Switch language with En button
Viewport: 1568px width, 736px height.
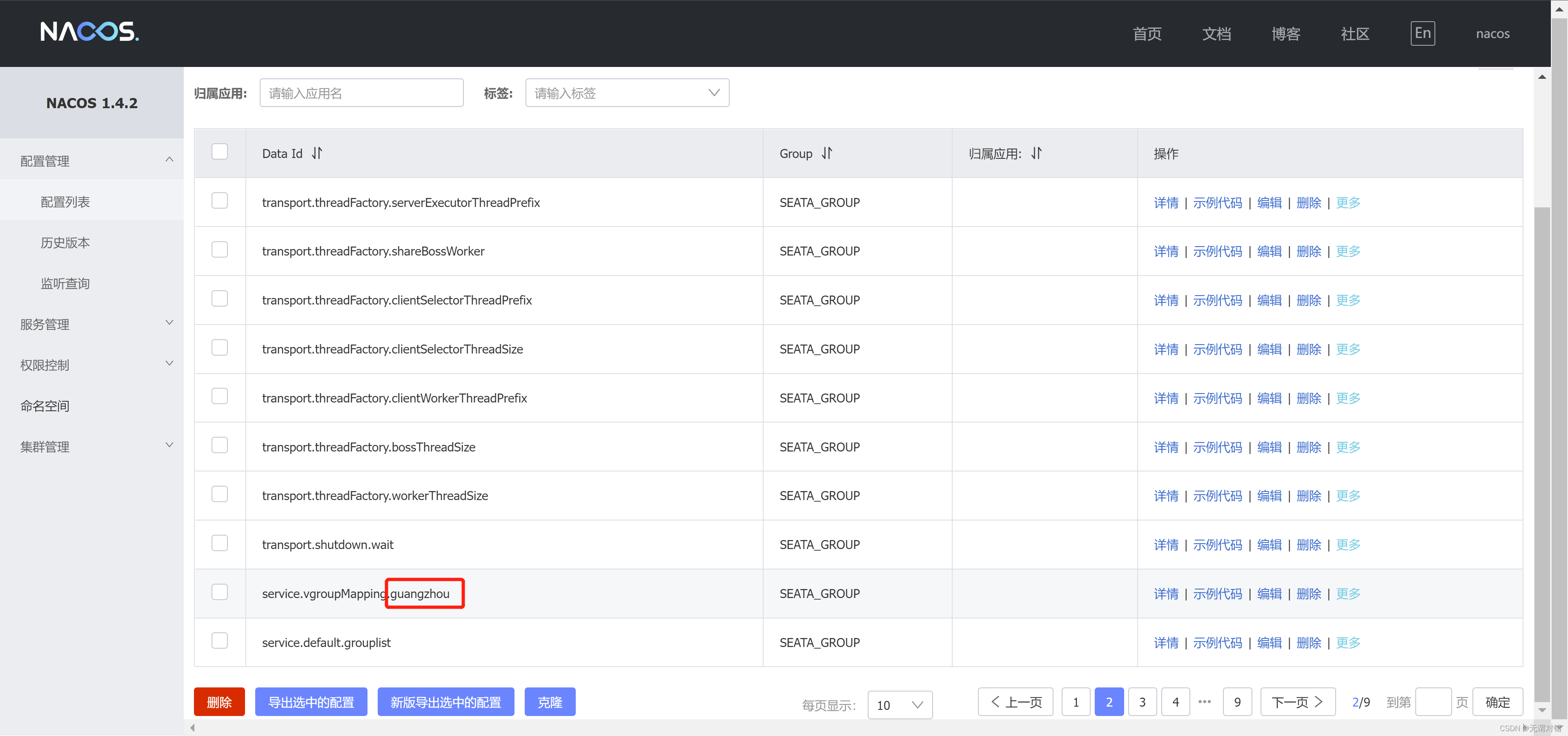coord(1423,33)
